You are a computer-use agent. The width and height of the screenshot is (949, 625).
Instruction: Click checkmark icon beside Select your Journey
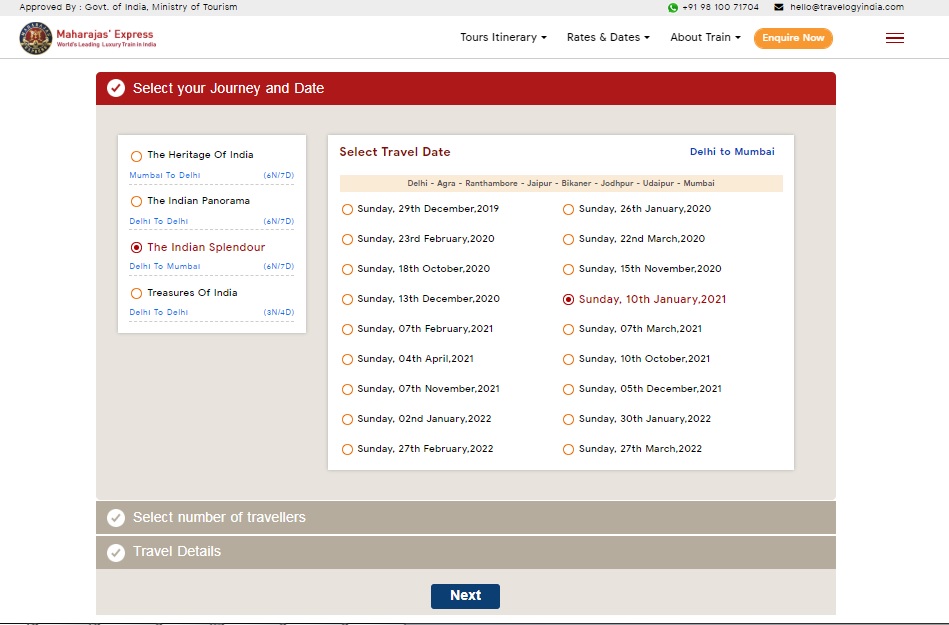click(x=116, y=88)
